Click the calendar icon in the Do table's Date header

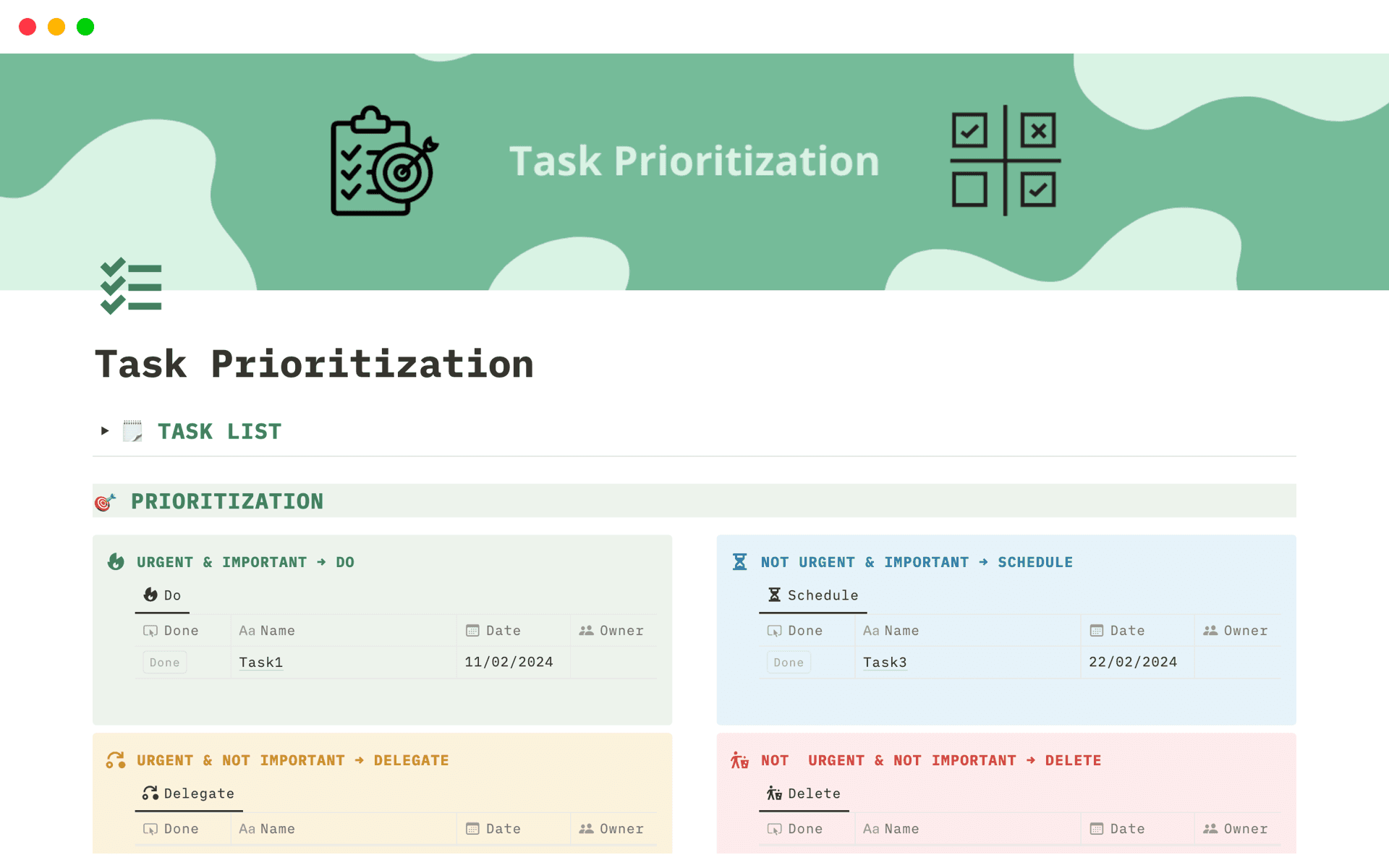472,630
